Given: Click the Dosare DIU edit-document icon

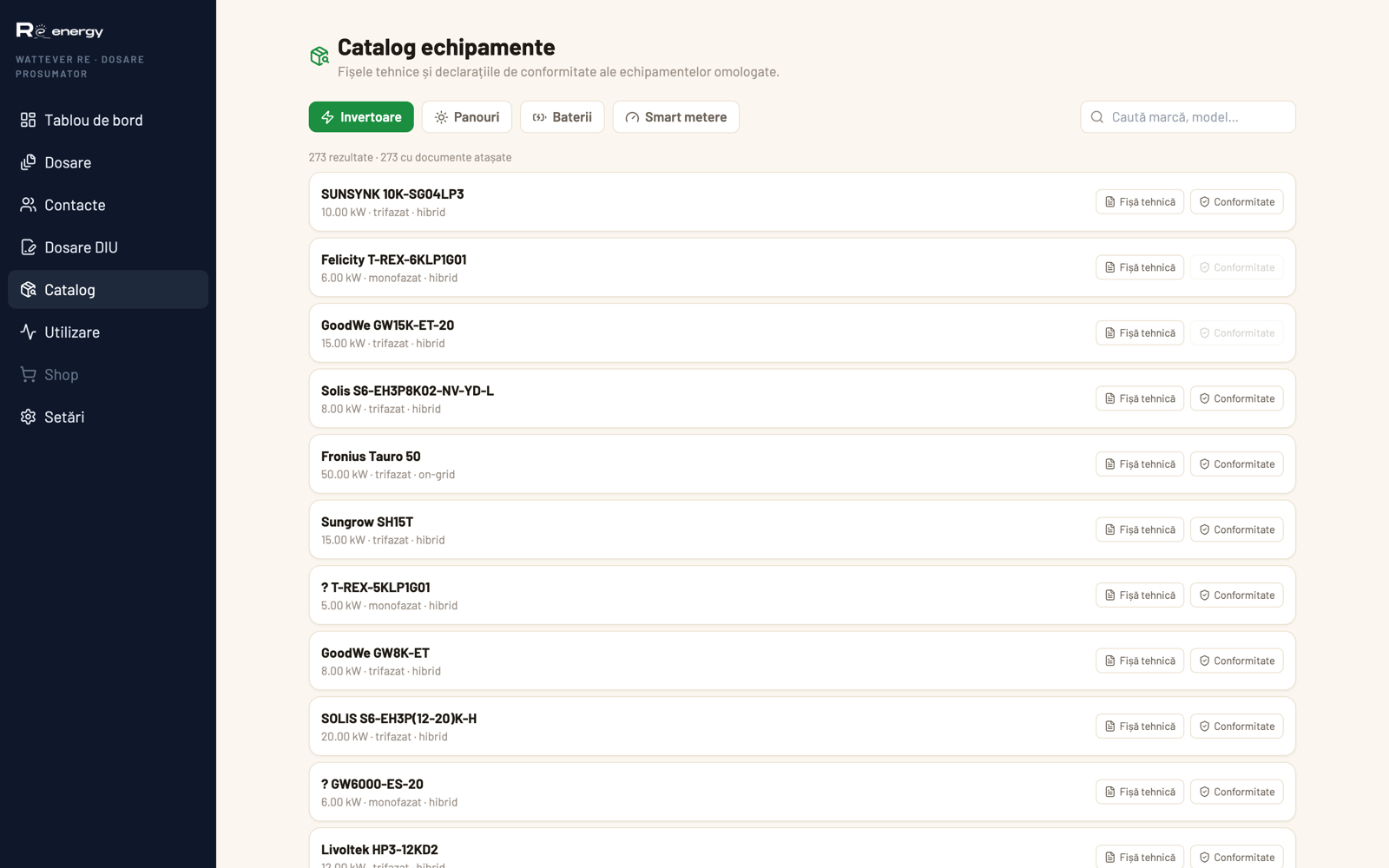Looking at the screenshot, I should click(29, 247).
